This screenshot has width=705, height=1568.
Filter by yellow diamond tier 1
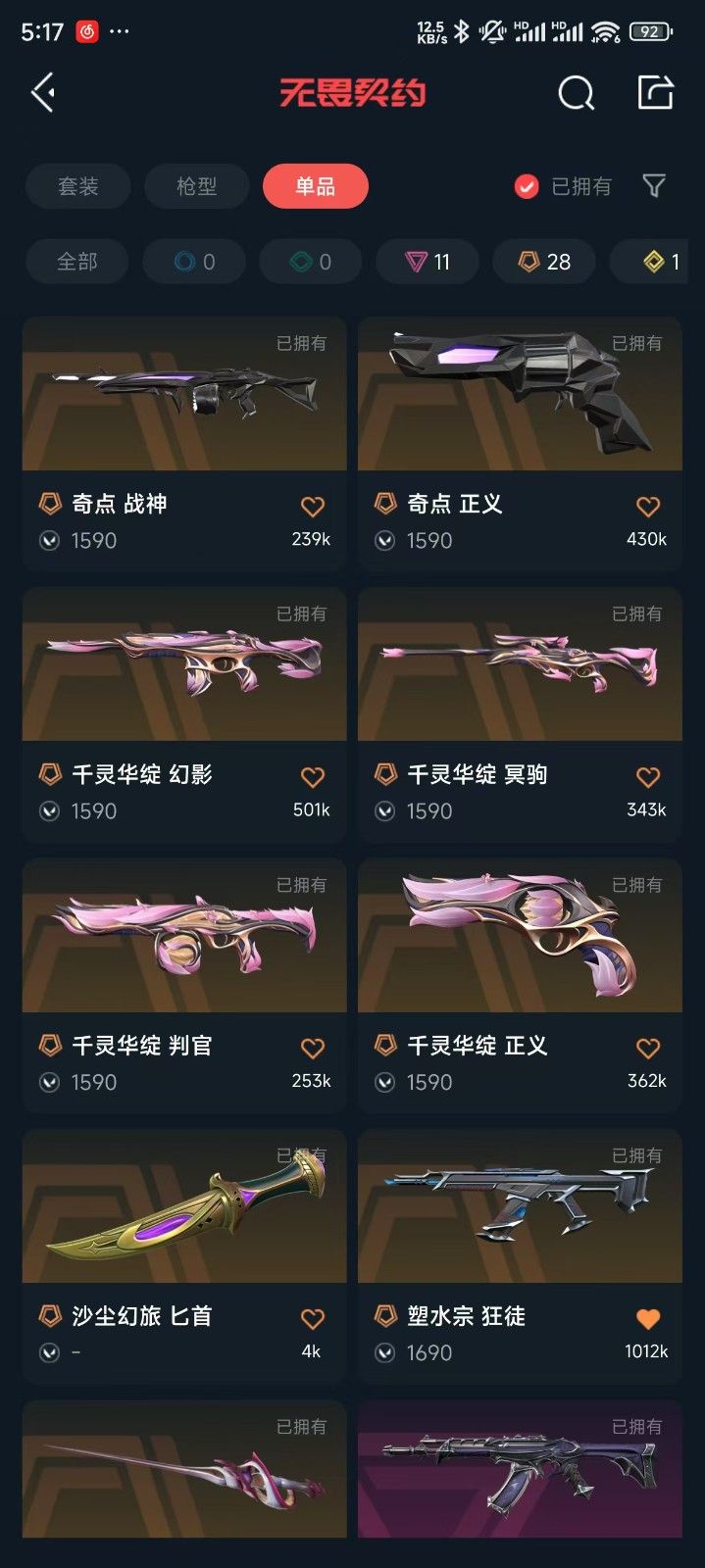651,262
